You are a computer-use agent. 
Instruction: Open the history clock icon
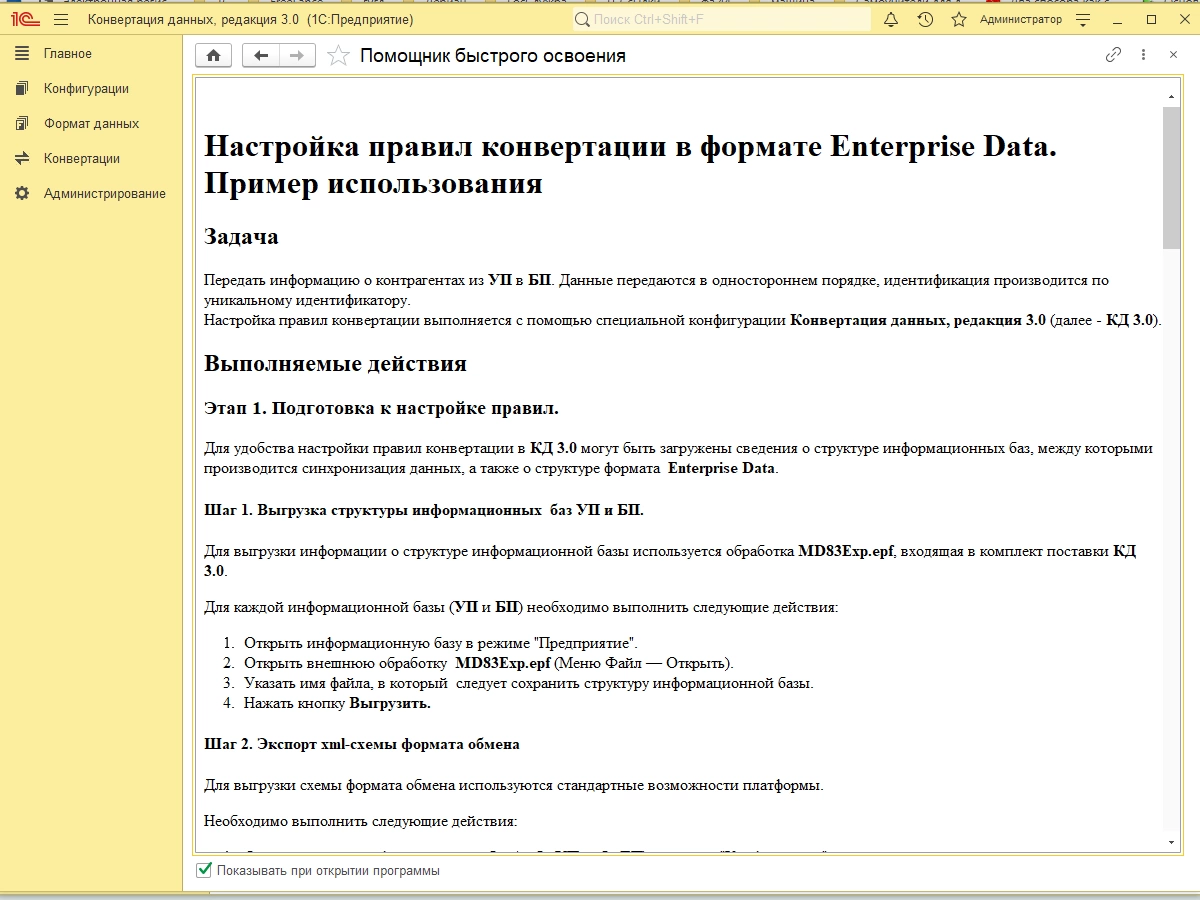pyautogui.click(x=925, y=20)
